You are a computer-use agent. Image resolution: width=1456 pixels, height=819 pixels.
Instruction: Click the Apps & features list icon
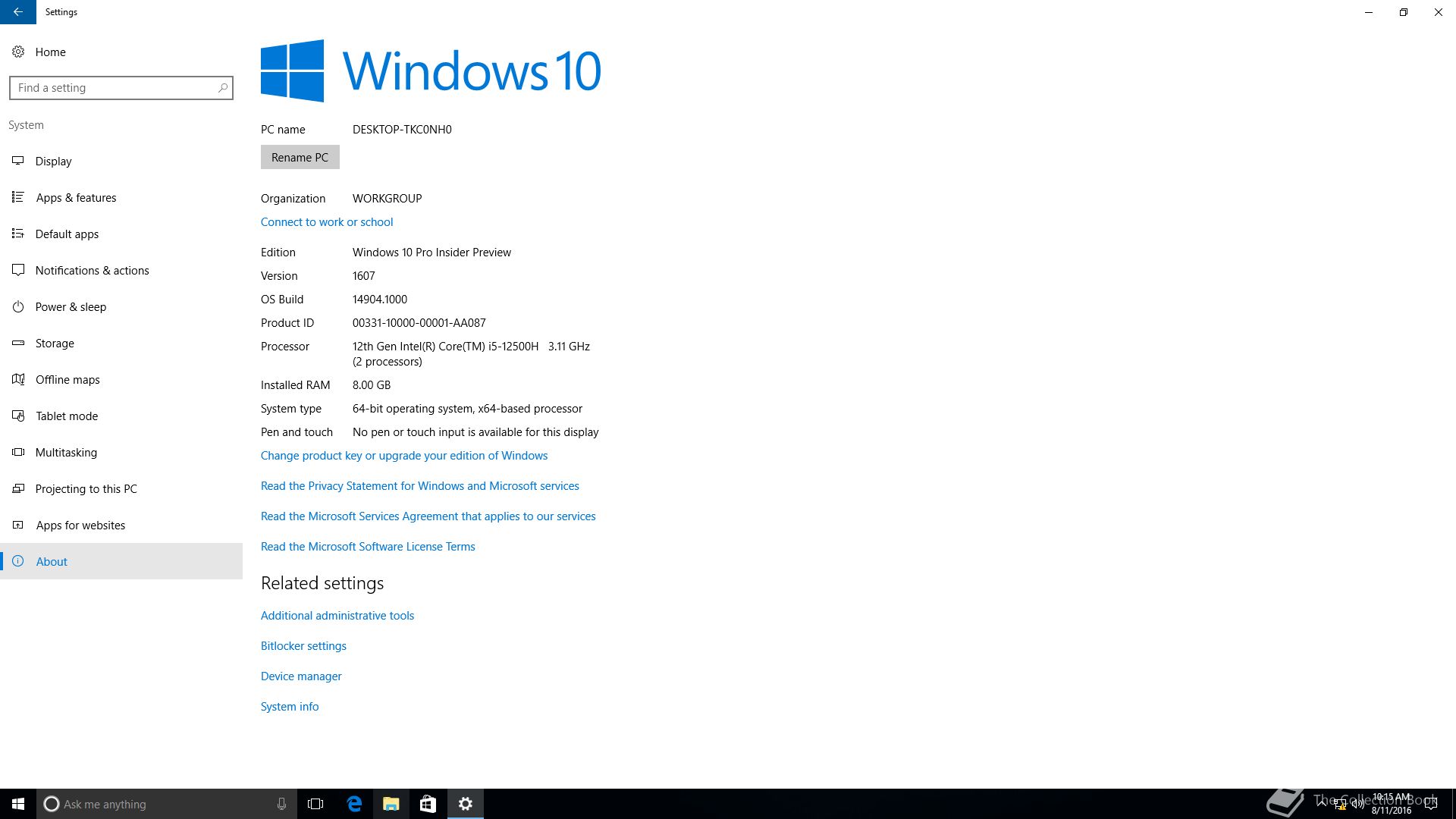18,197
